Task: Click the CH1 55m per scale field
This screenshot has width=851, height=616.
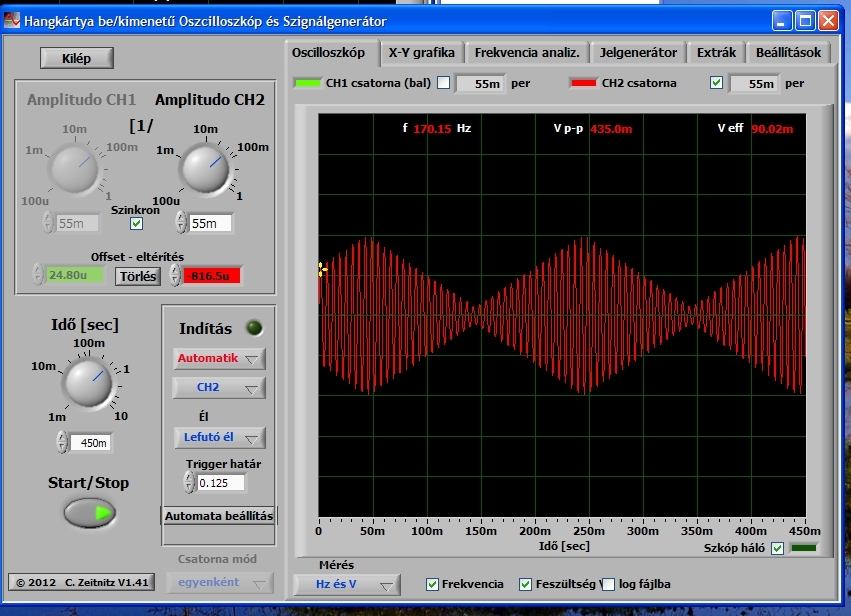Action: (x=480, y=84)
